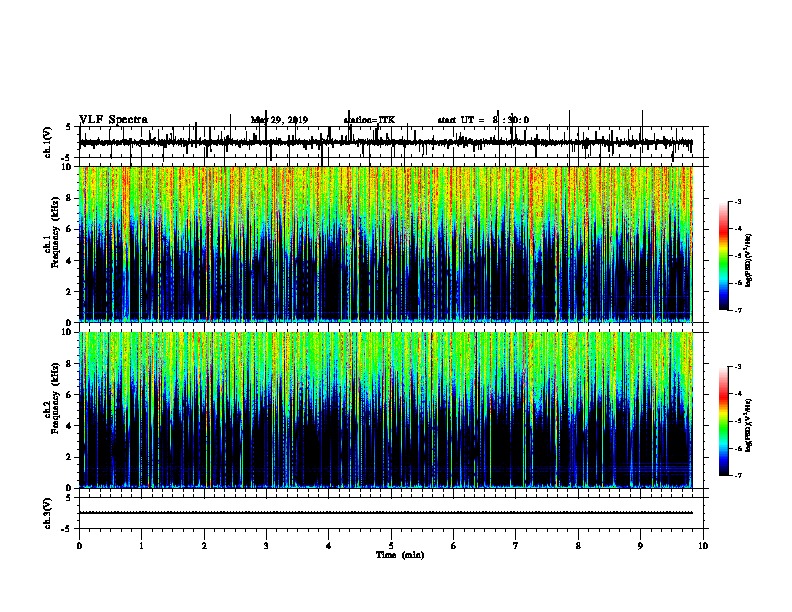Click inside the ch.2 spectrogram panel
The width and height of the screenshot is (792, 612).
pyautogui.click(x=386, y=410)
